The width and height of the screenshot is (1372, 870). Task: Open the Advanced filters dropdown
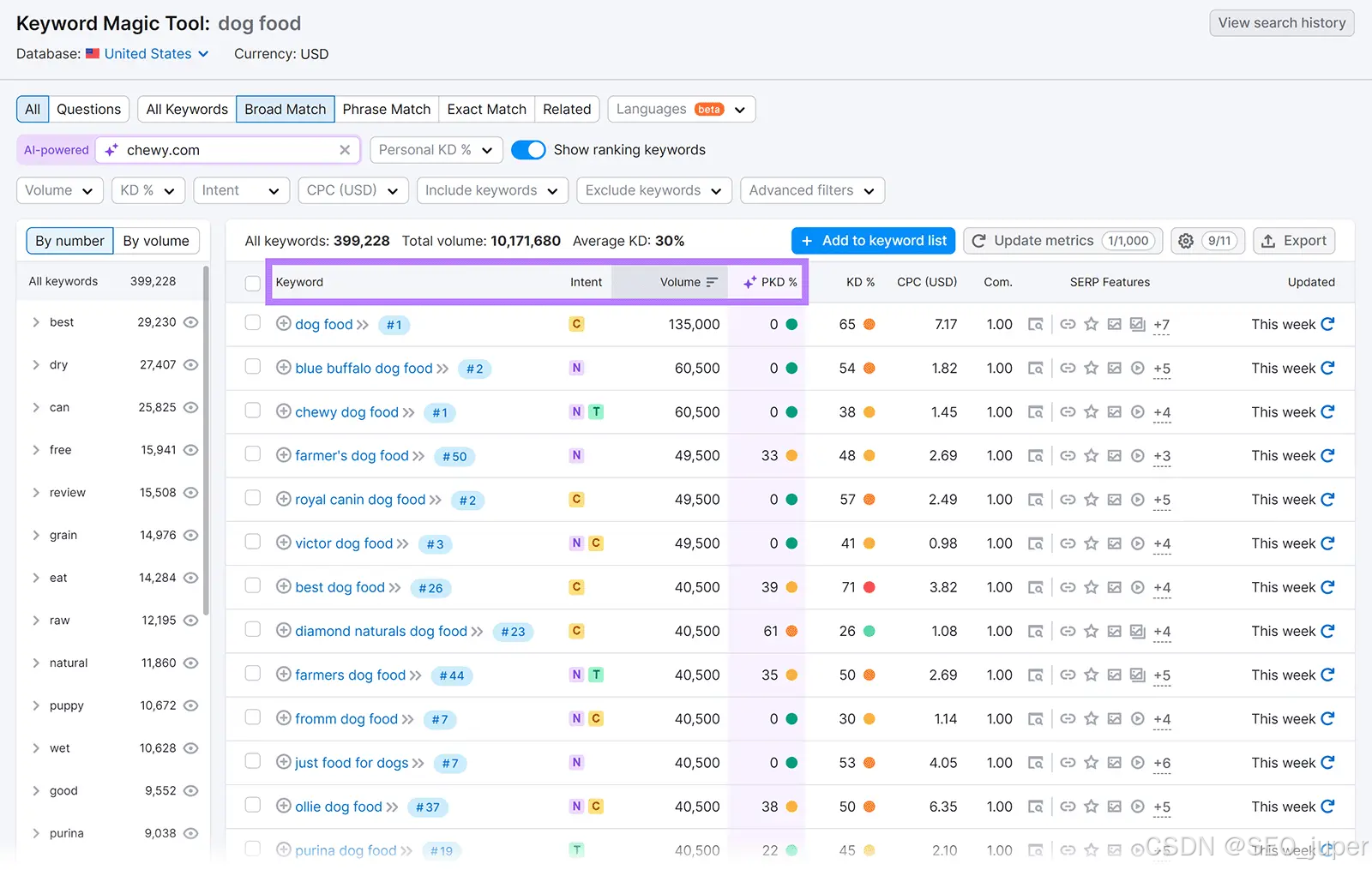tap(812, 190)
